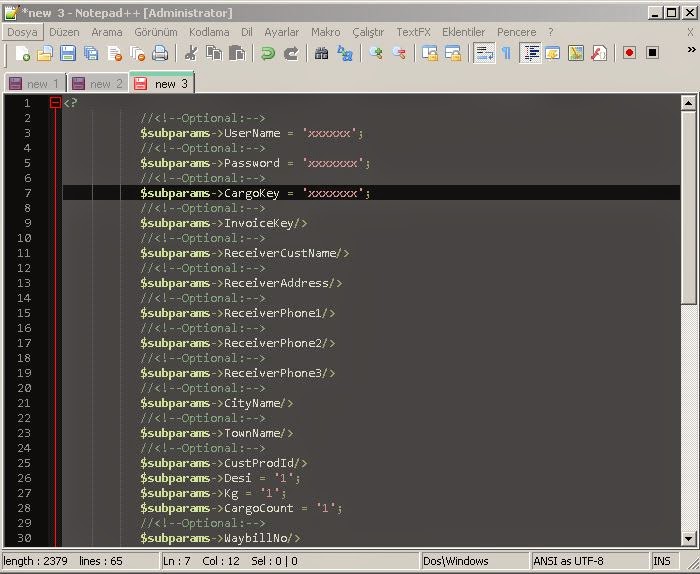Click the UserName assignment line
Image resolution: width=700 pixels, height=574 pixels.
pos(252,133)
